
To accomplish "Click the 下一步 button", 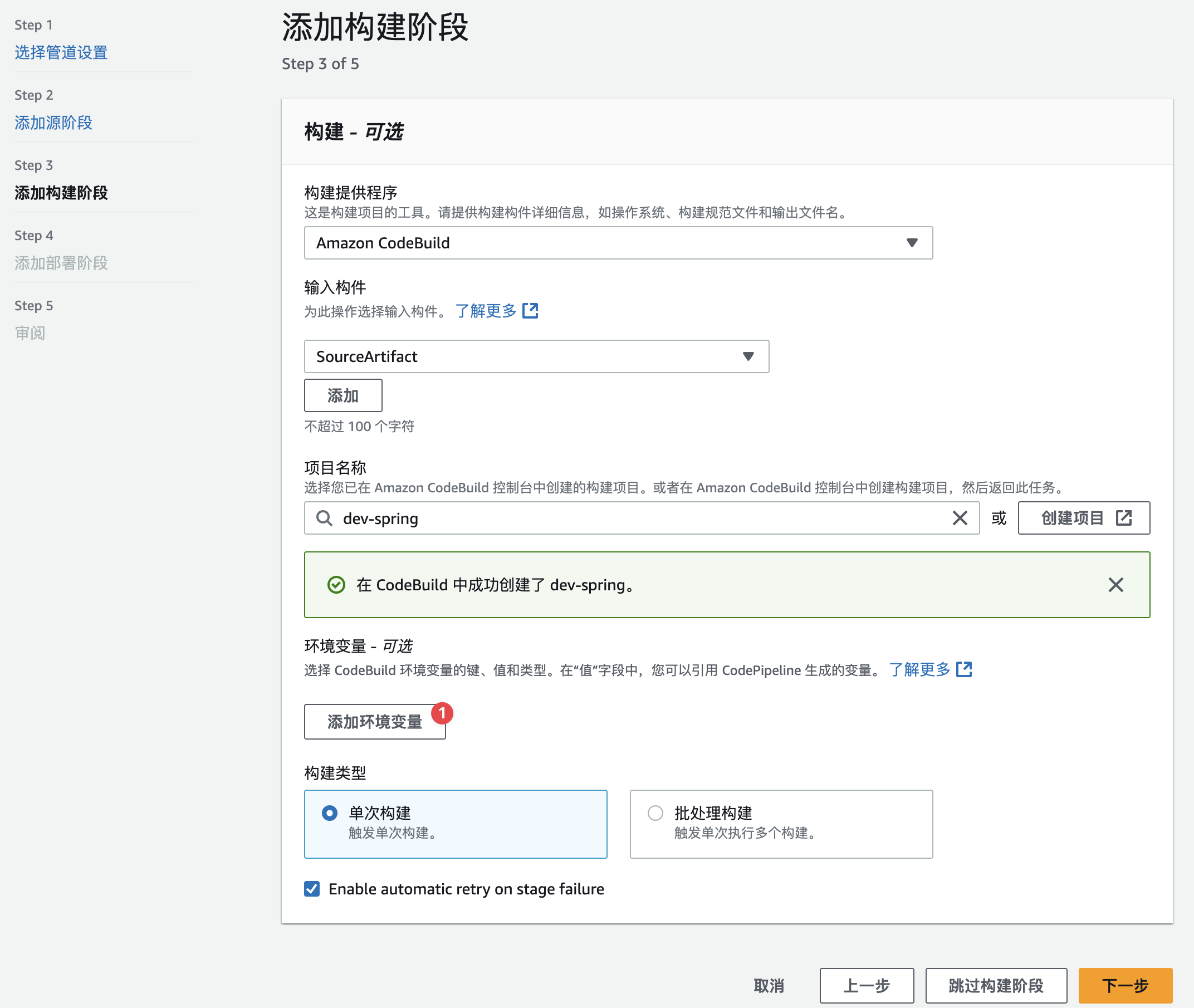I will tap(1124, 985).
